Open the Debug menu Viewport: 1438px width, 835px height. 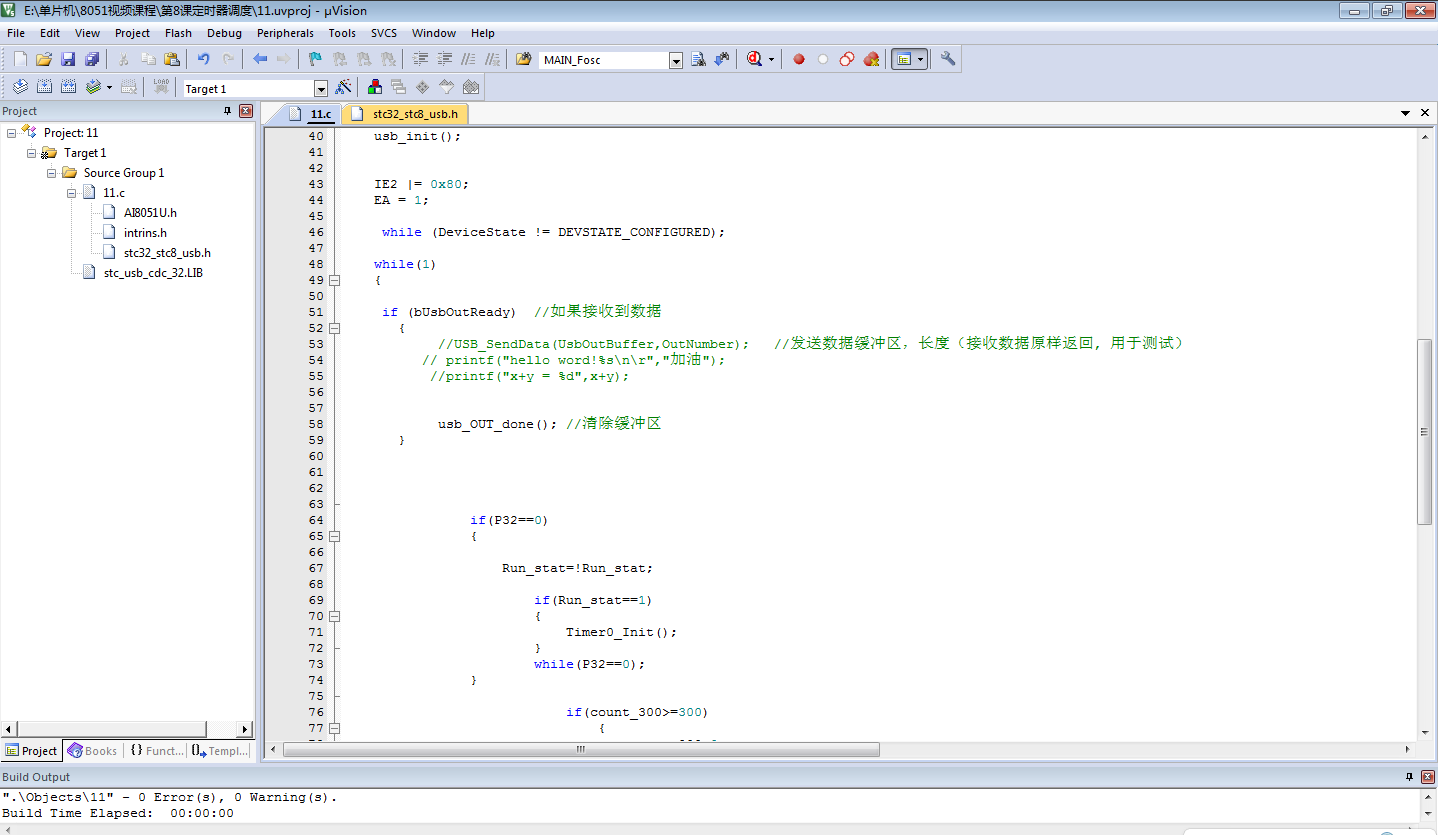tap(225, 33)
